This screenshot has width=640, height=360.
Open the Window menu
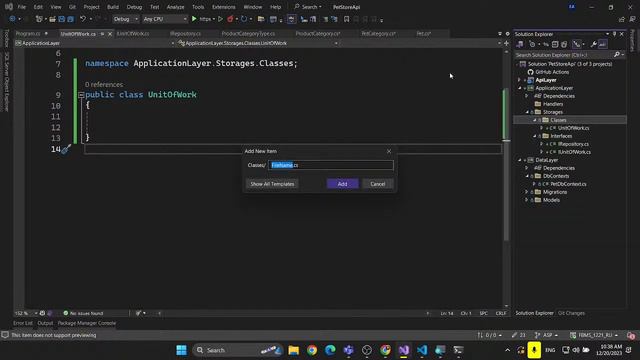(253, 7)
